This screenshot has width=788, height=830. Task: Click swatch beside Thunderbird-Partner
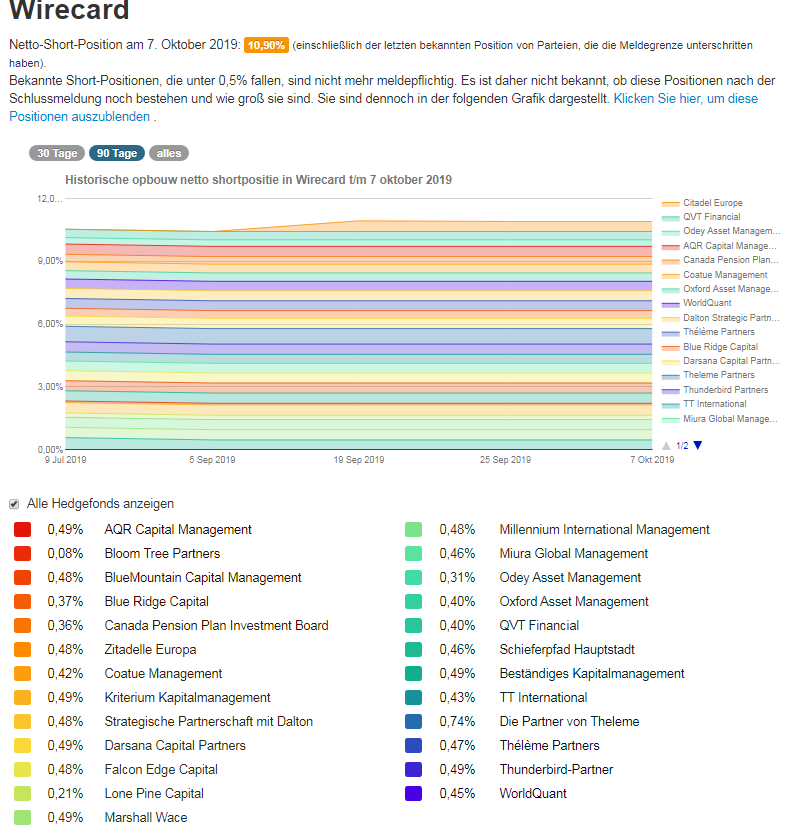[x=413, y=769]
